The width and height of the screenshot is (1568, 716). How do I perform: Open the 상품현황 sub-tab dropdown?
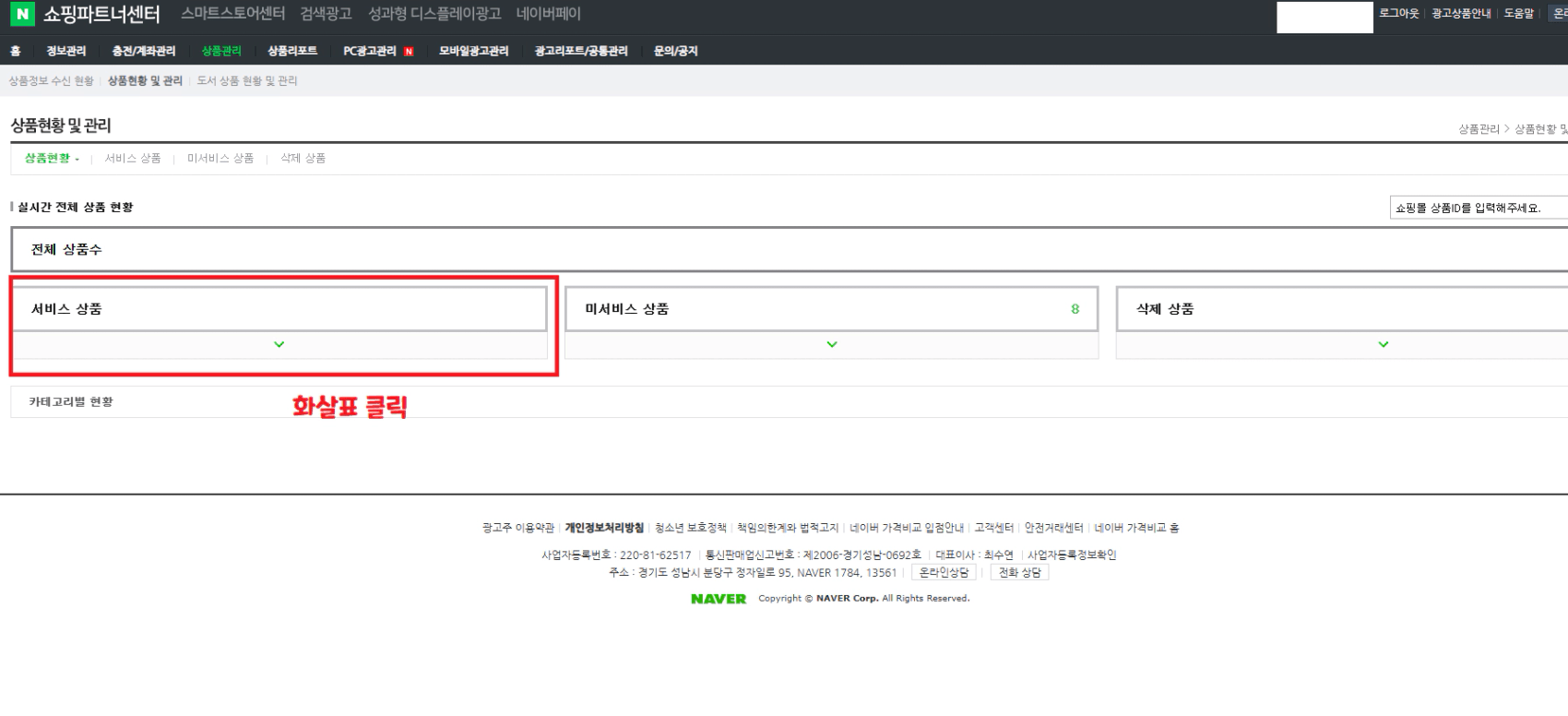pyautogui.click(x=52, y=158)
